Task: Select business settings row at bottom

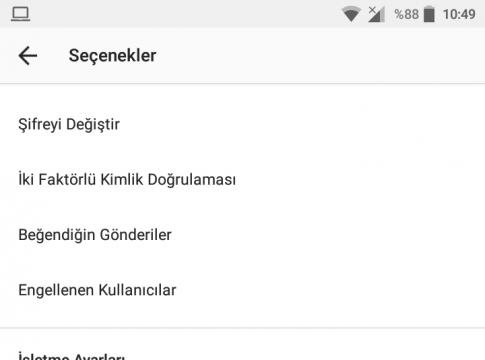Action: (x=242, y=349)
